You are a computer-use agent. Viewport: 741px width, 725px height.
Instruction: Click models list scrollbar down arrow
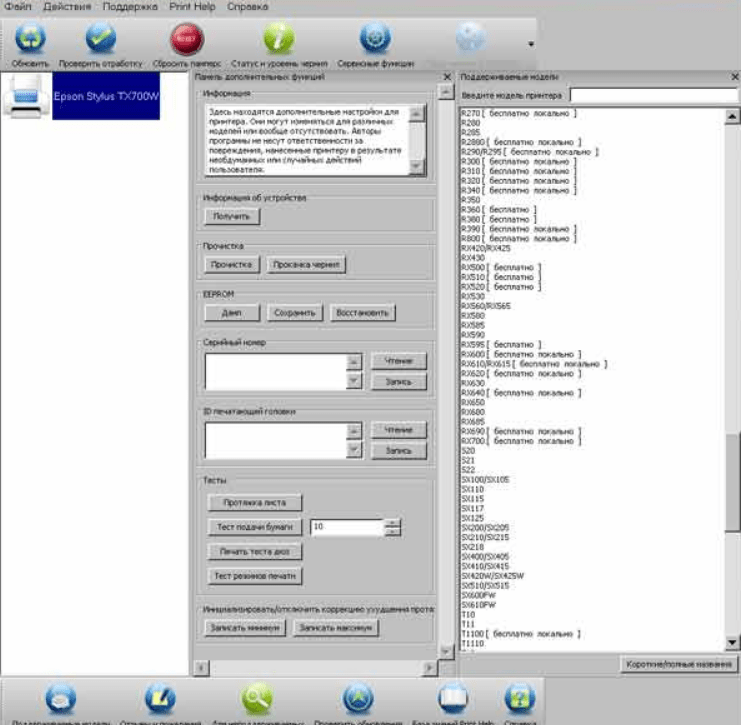click(x=732, y=642)
